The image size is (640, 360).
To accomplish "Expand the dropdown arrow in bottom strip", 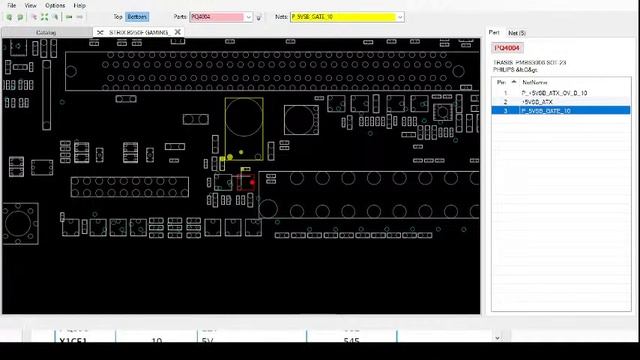I will 497,338.
